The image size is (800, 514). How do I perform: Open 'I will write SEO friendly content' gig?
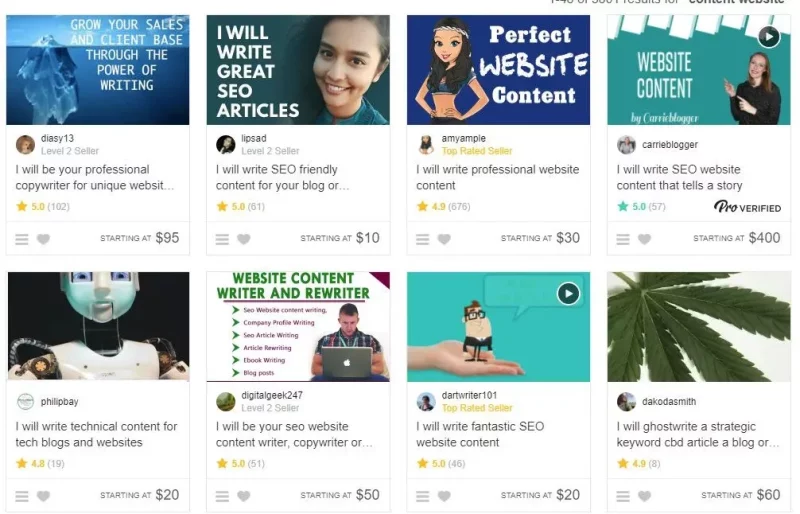(x=282, y=177)
